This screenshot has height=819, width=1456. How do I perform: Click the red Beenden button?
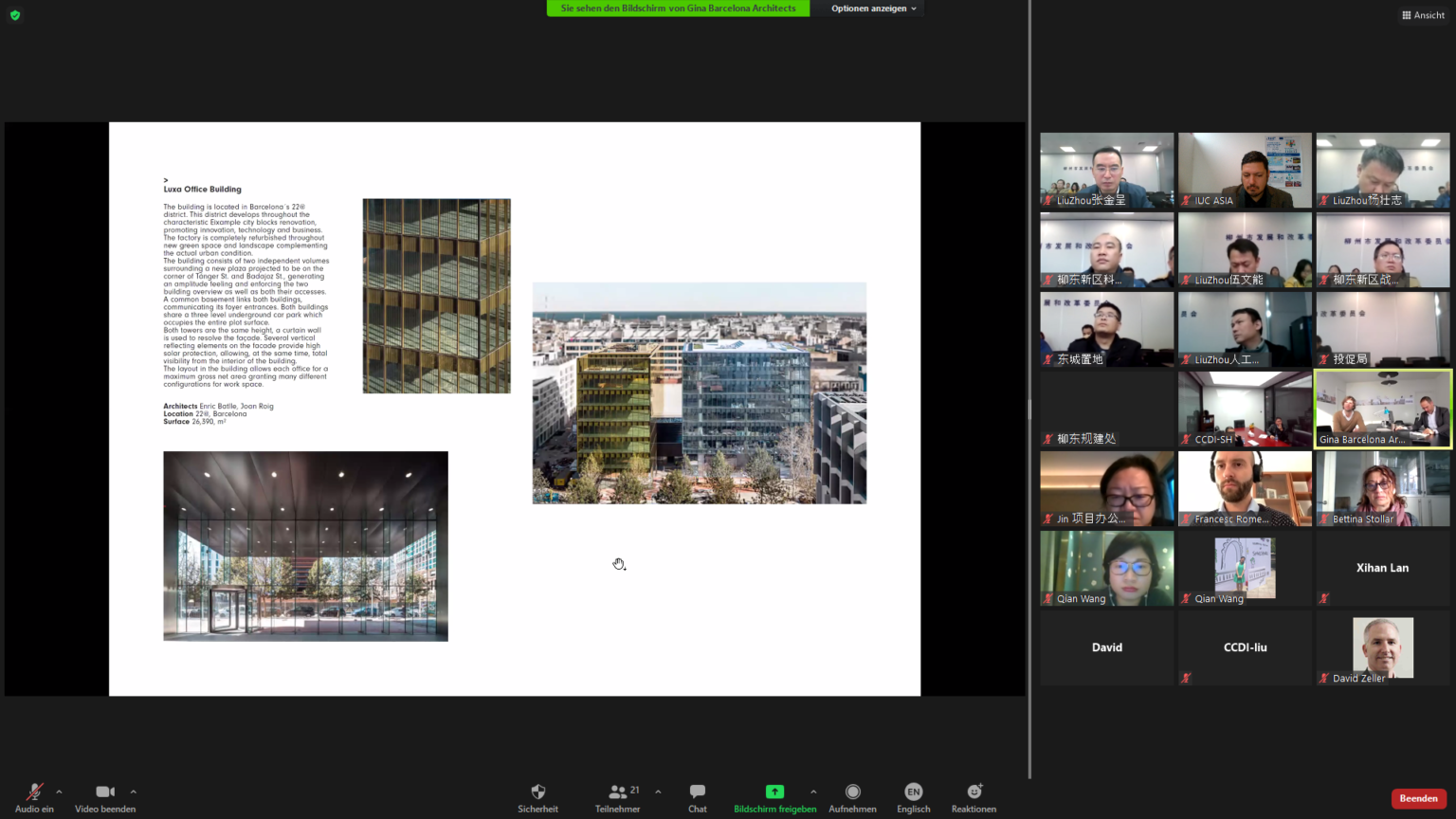coord(1418,798)
